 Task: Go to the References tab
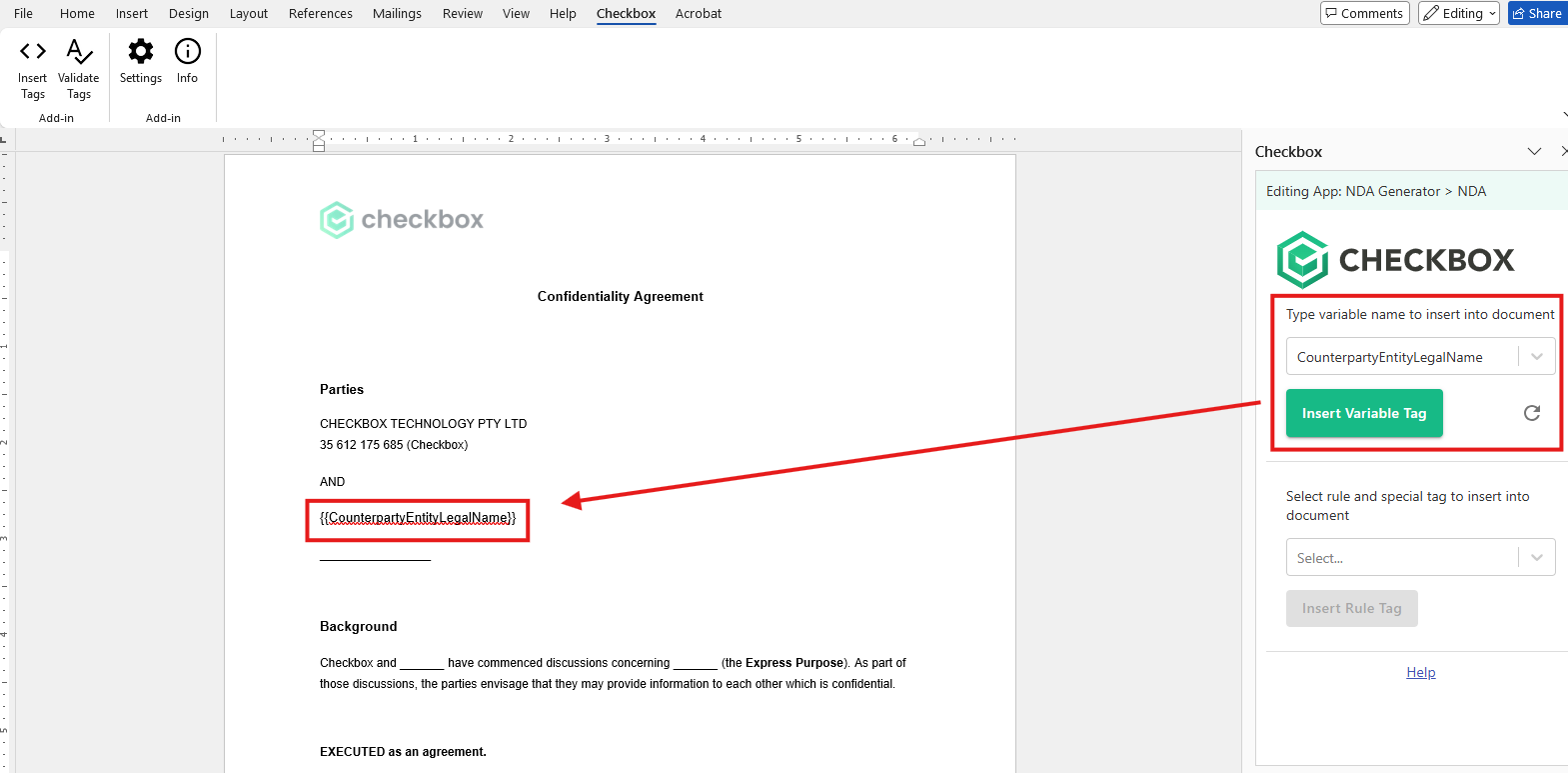coord(321,13)
